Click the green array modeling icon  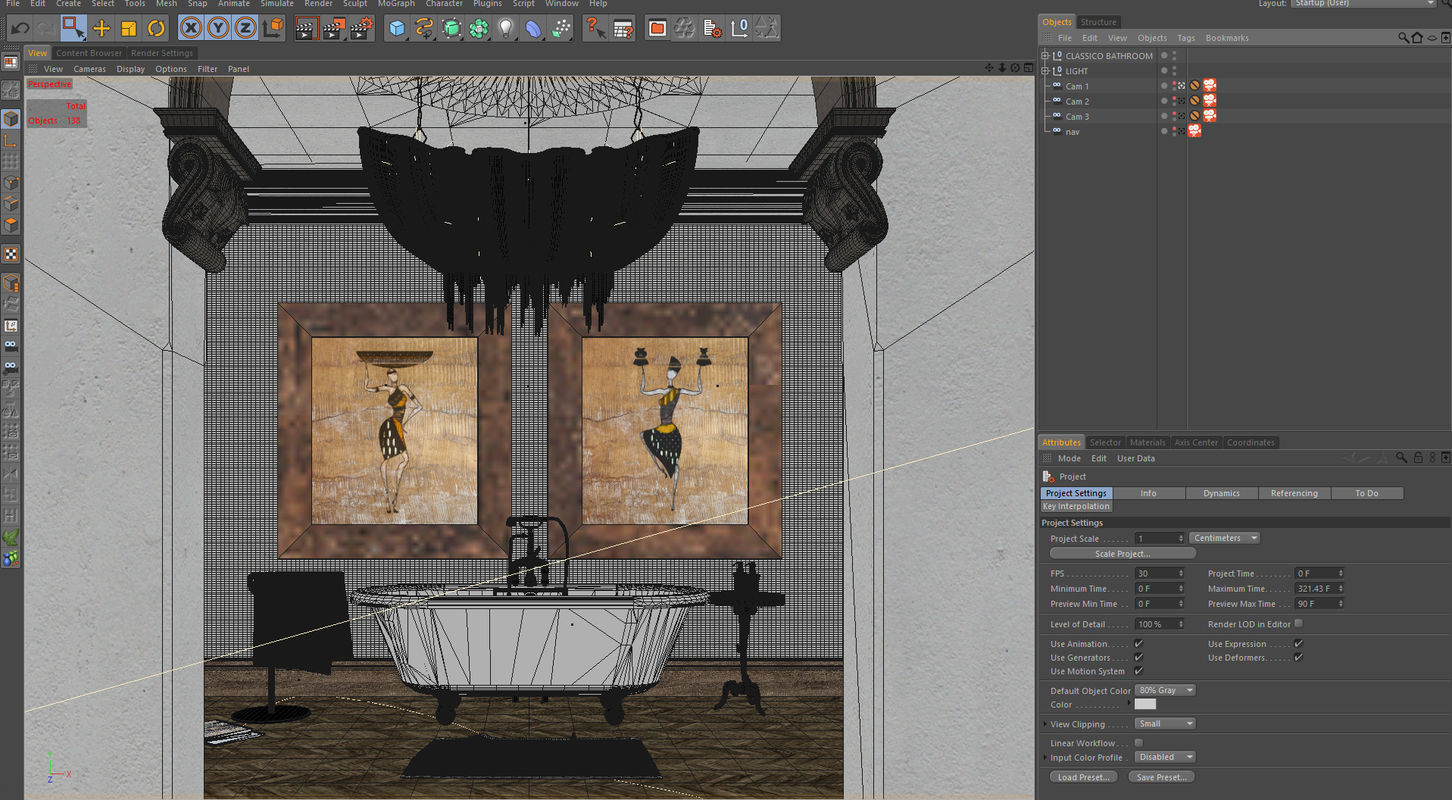pyautogui.click(x=479, y=28)
